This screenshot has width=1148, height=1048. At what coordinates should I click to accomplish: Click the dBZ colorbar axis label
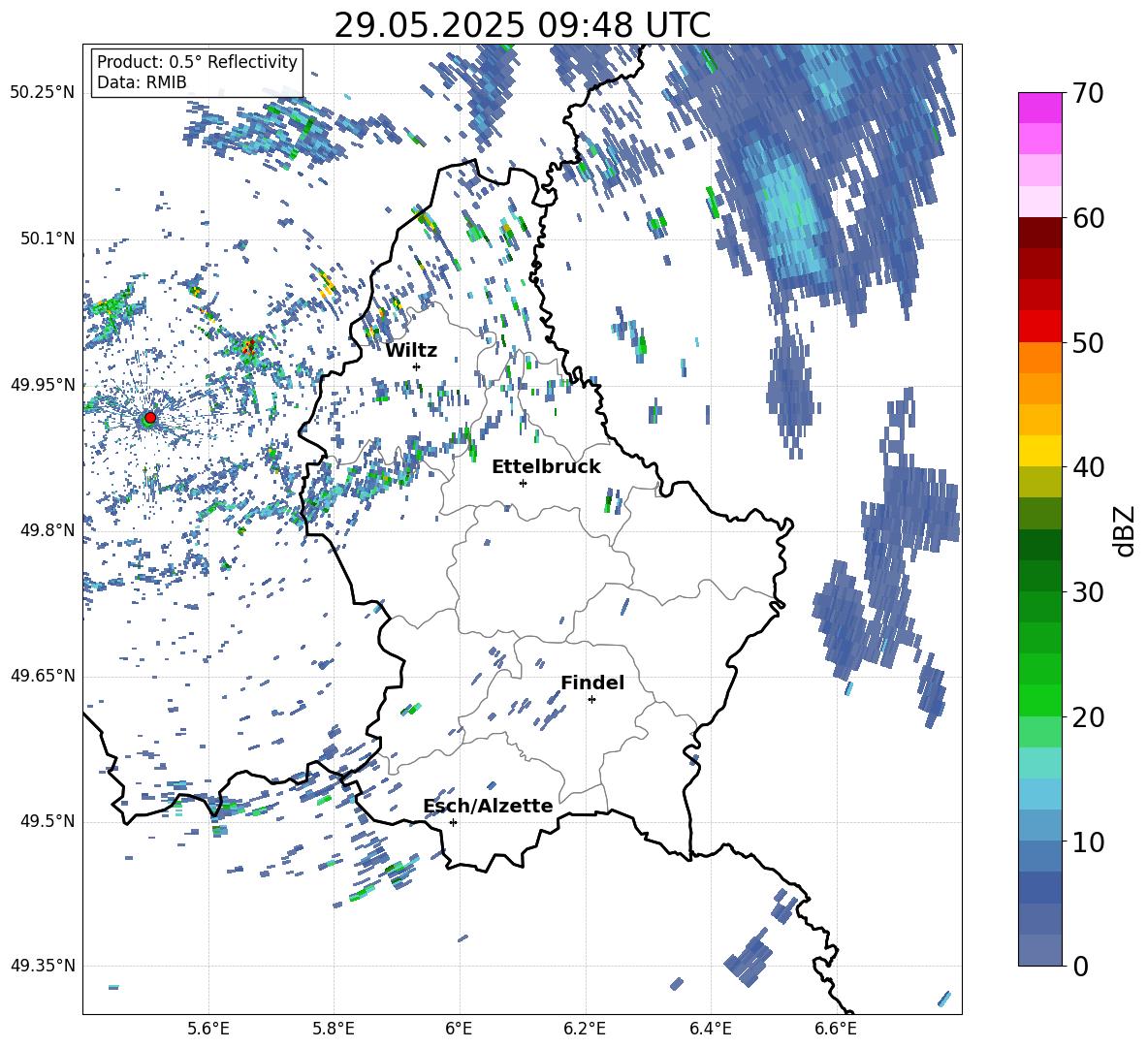[x=1126, y=530]
